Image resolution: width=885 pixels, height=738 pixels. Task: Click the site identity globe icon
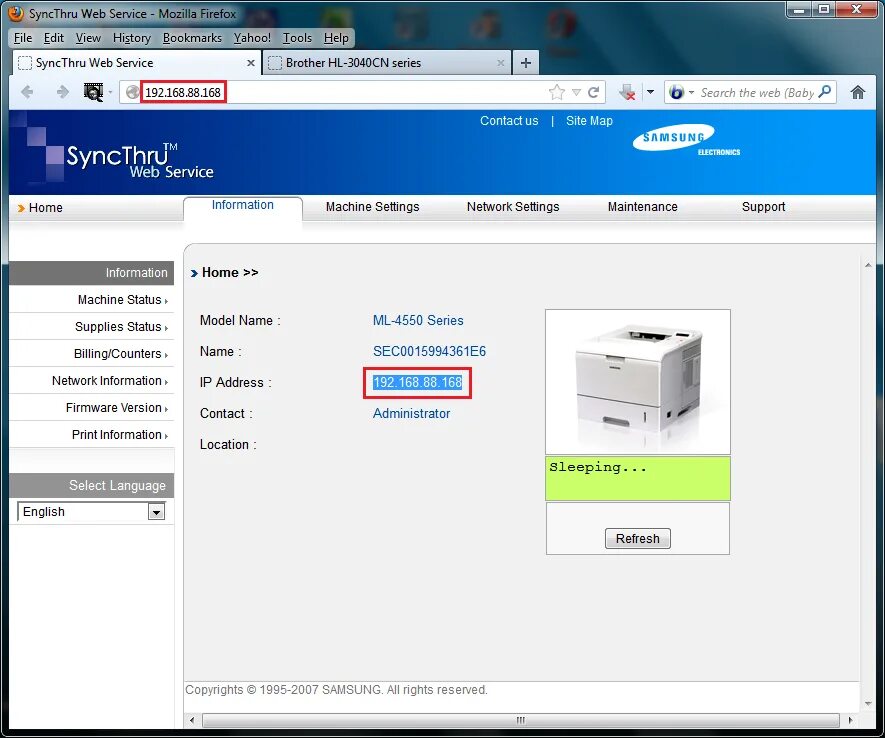tap(132, 92)
